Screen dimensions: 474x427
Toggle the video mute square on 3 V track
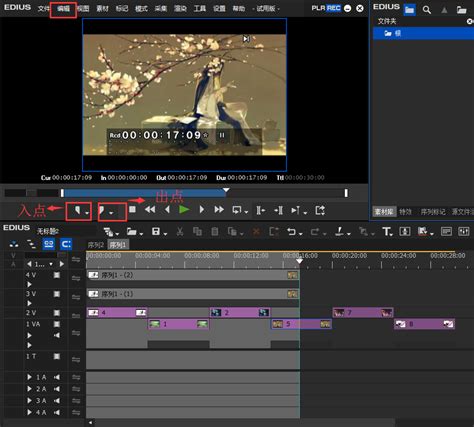pyautogui.click(x=57, y=294)
